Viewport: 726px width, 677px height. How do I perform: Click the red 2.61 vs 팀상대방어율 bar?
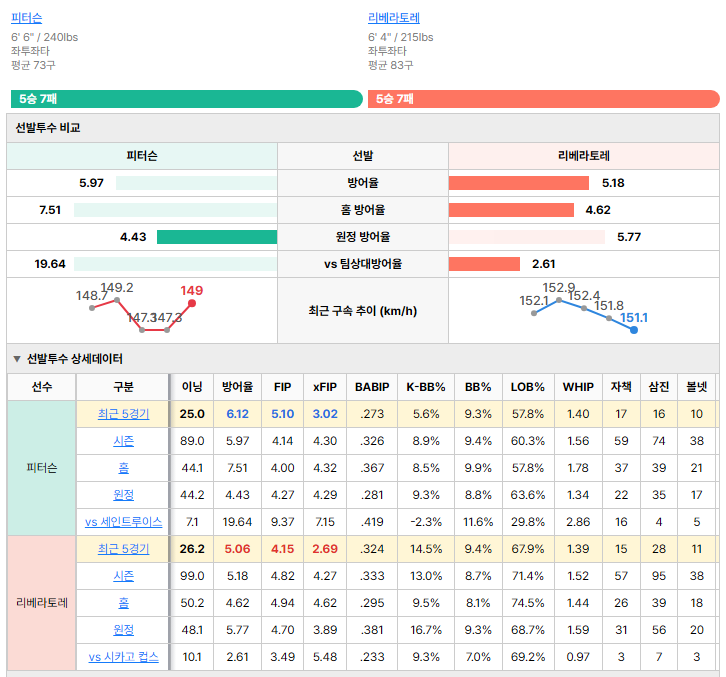tap(484, 264)
